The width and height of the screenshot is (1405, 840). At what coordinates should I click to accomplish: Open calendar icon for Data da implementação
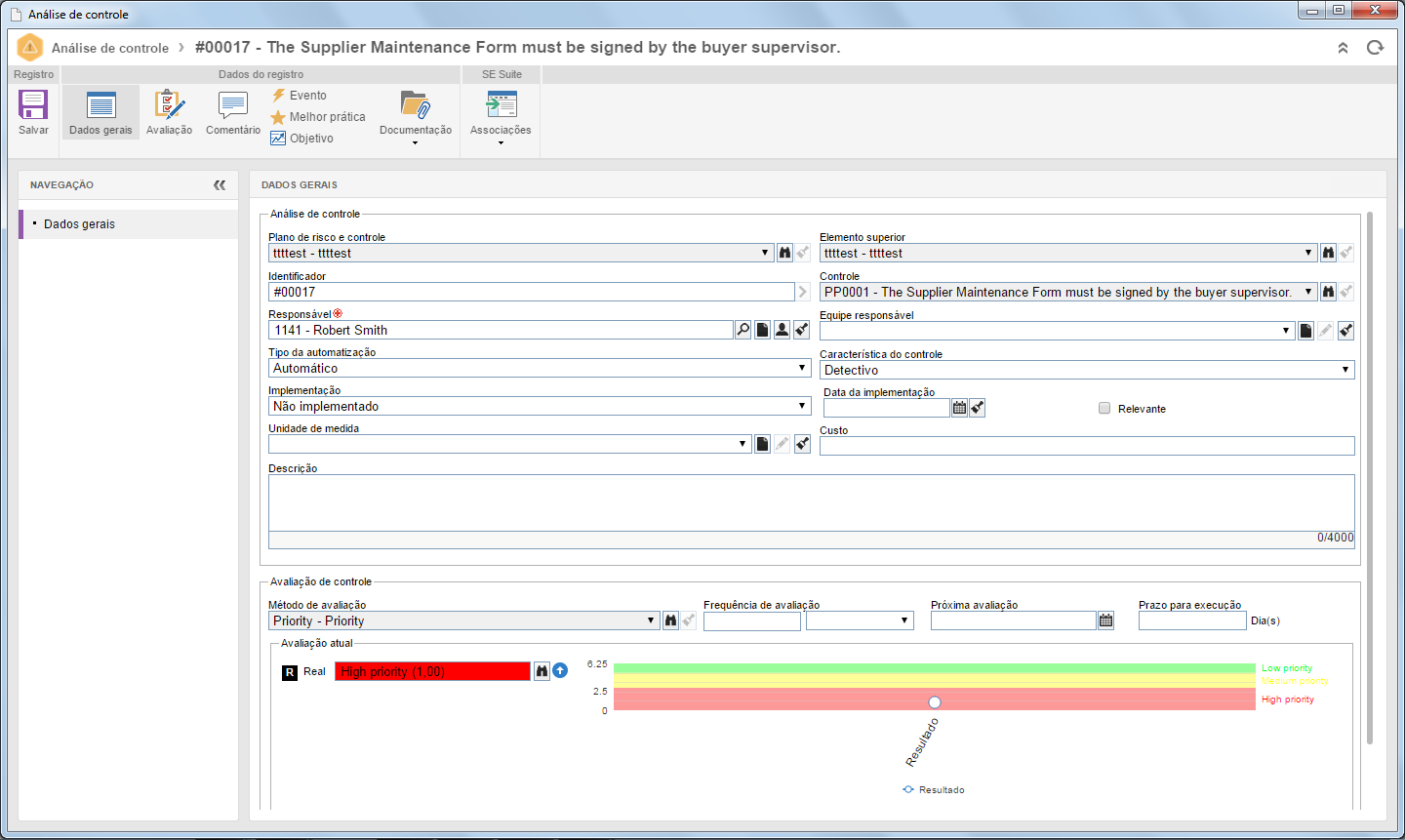(960, 408)
